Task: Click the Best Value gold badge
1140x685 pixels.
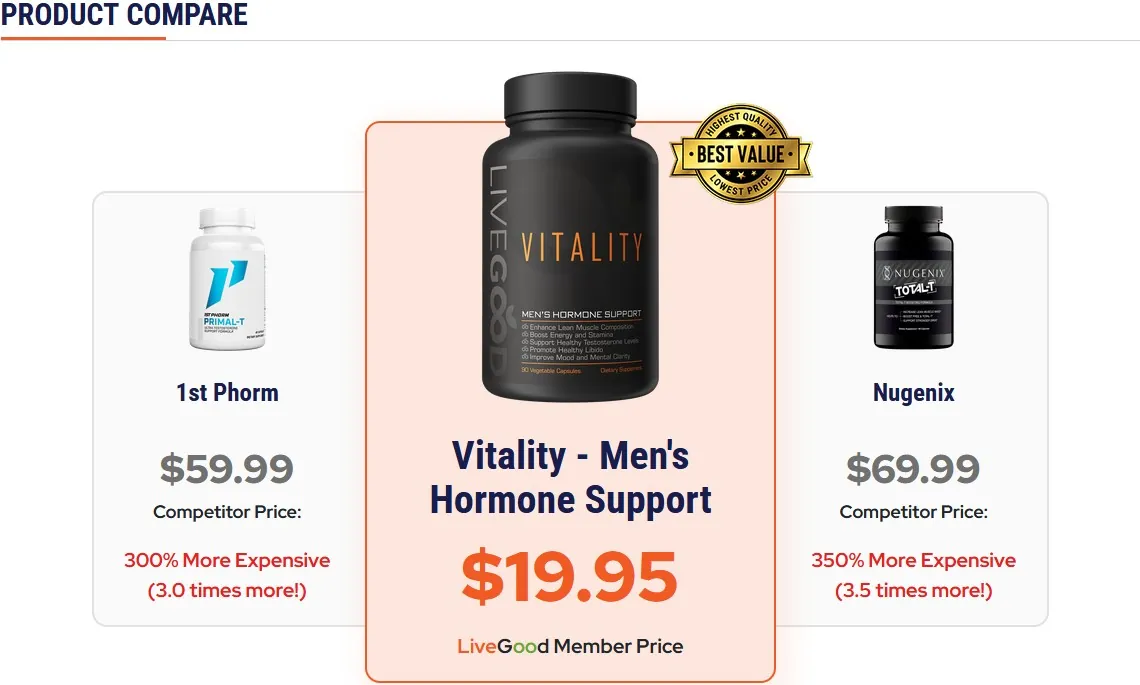Action: [740, 153]
